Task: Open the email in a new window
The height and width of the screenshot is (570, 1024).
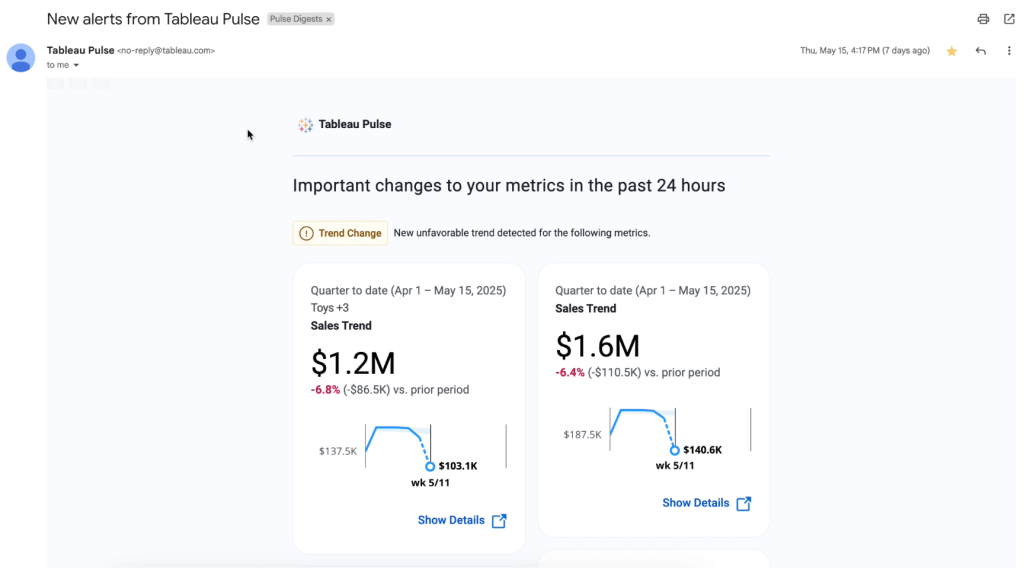Action: pos(1009,19)
